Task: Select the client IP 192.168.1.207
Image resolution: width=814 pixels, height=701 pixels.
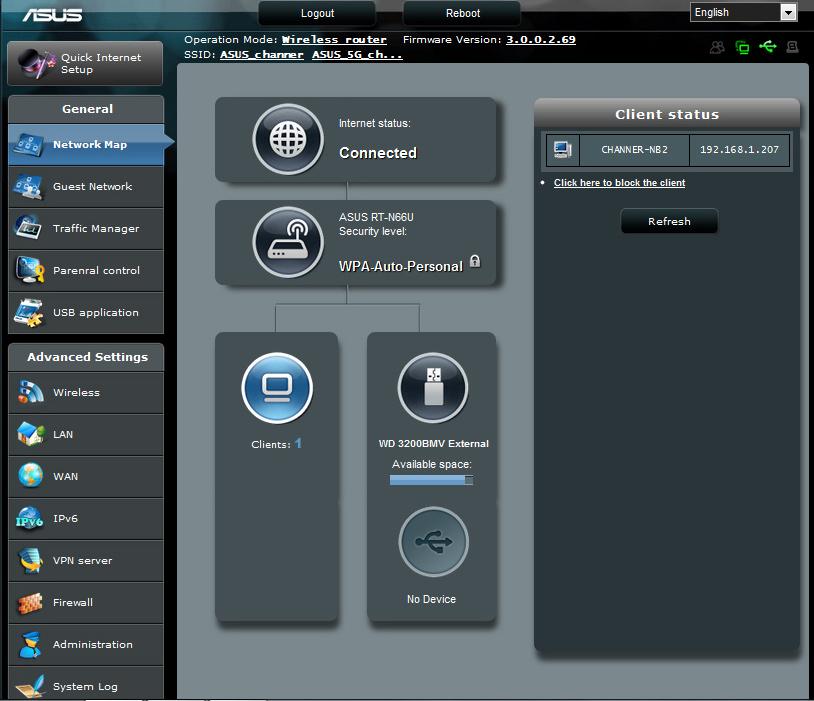Action: (739, 150)
